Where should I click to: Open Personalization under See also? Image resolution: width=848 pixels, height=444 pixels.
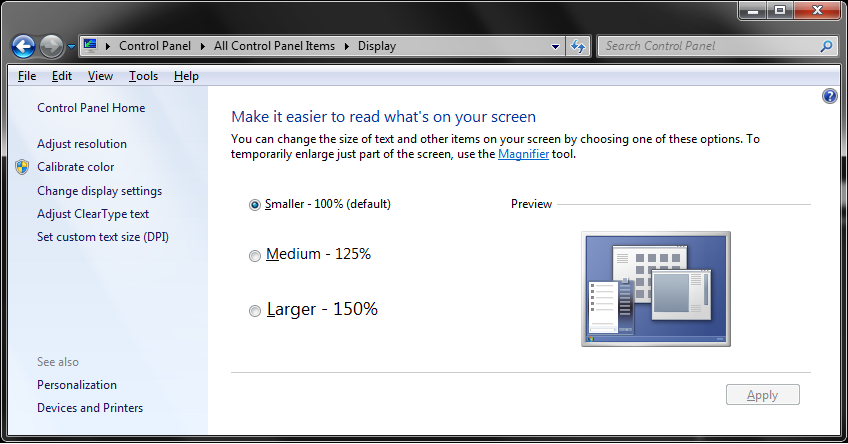(77, 385)
